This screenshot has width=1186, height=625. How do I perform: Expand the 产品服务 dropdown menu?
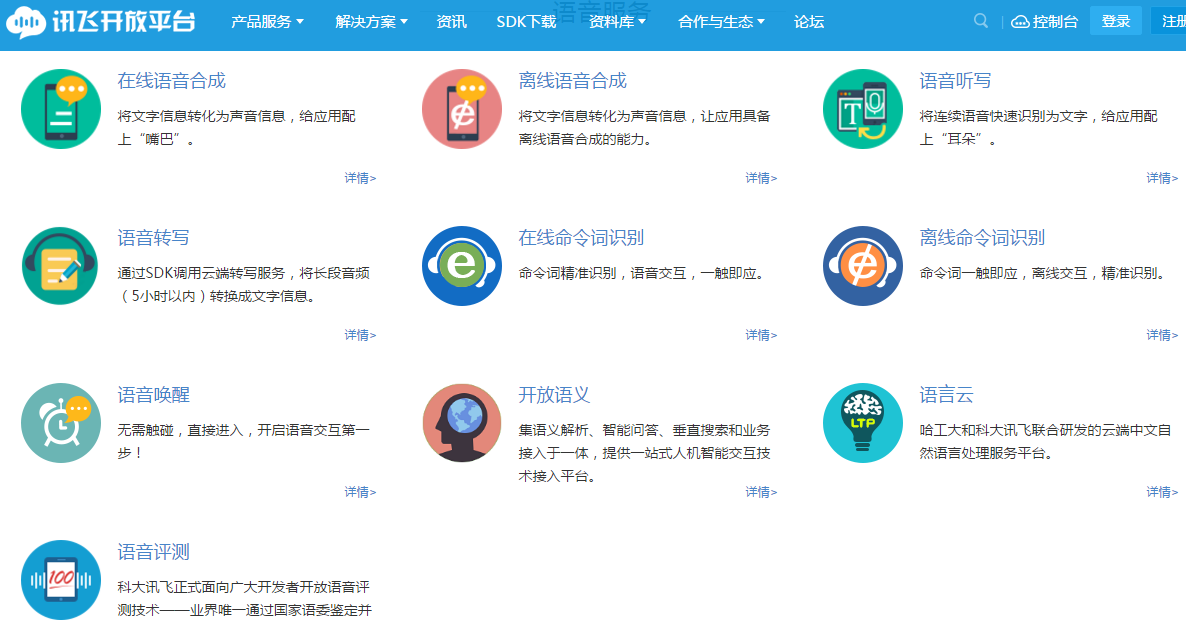point(267,22)
